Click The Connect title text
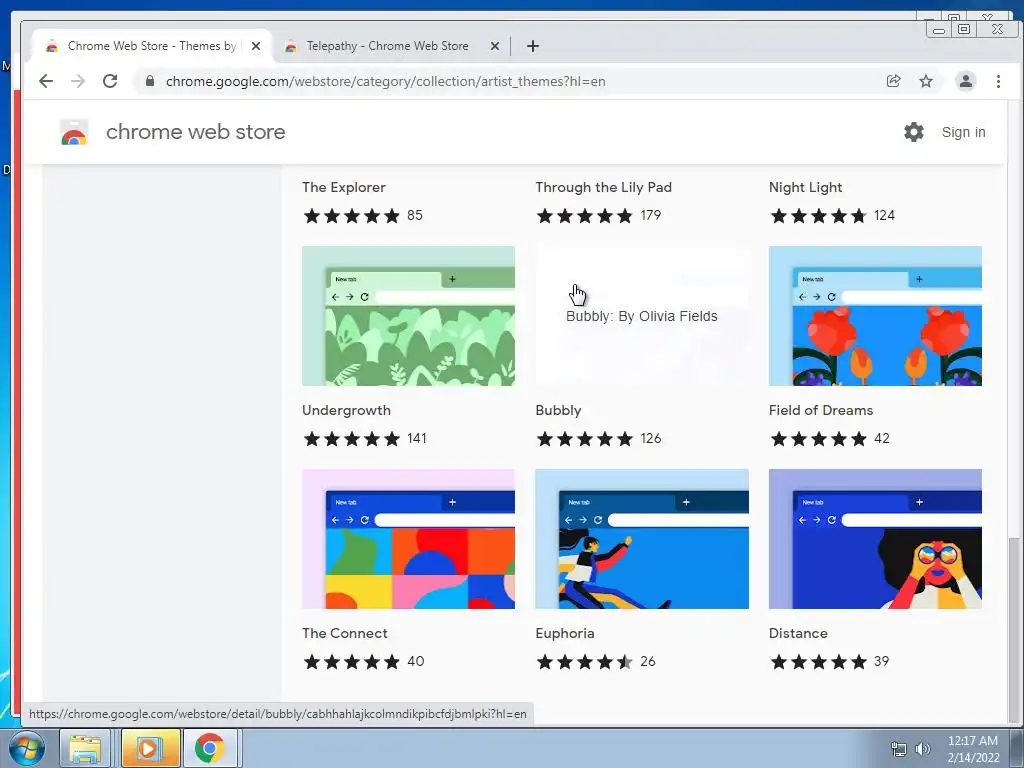The width and height of the screenshot is (1024, 768). (x=344, y=633)
